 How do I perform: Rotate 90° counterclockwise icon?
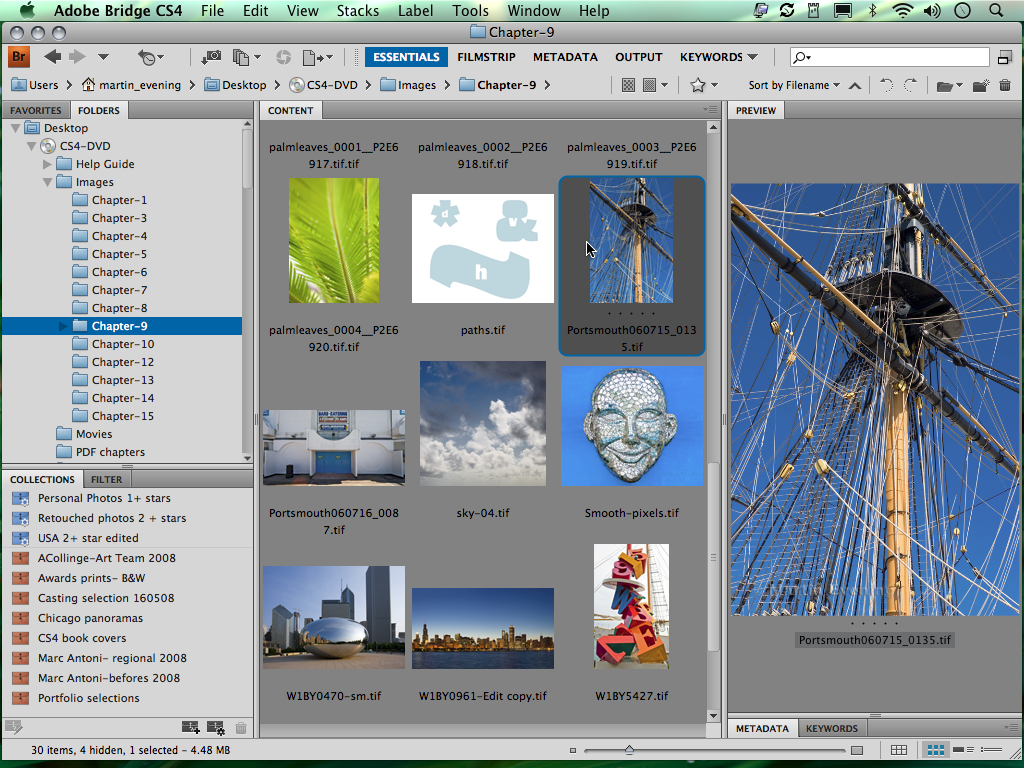[x=886, y=85]
